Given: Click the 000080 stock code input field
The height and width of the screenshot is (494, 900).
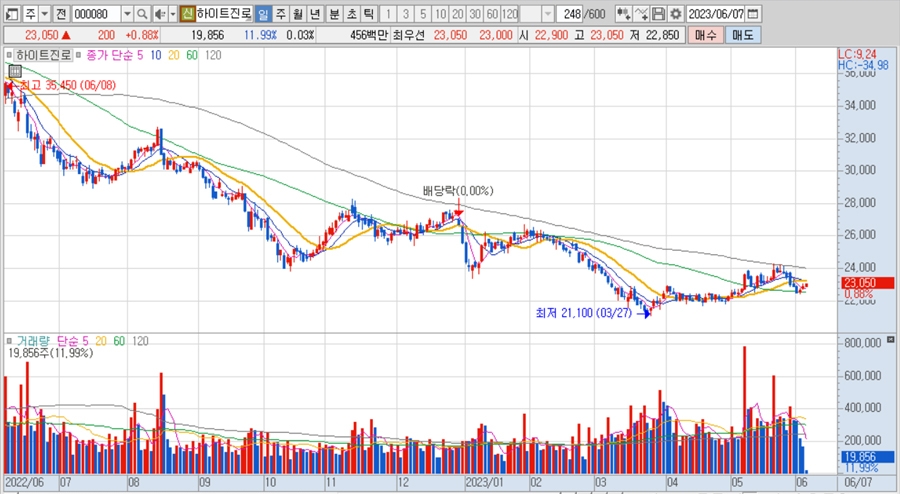Looking at the screenshot, I should 96,14.
